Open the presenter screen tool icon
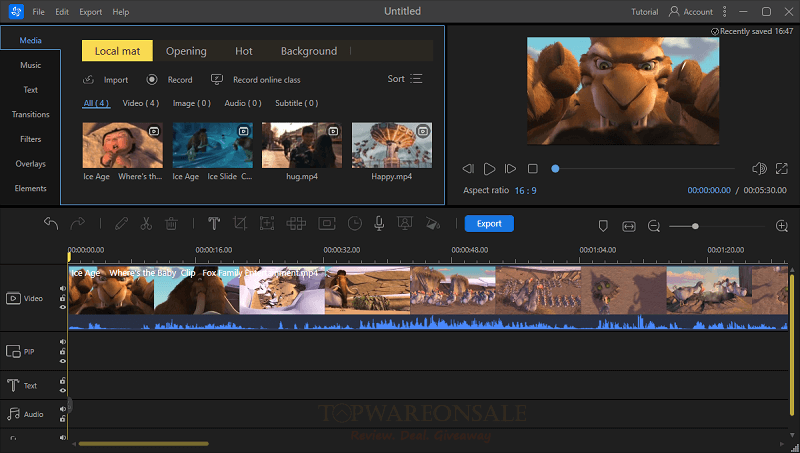 tap(405, 223)
